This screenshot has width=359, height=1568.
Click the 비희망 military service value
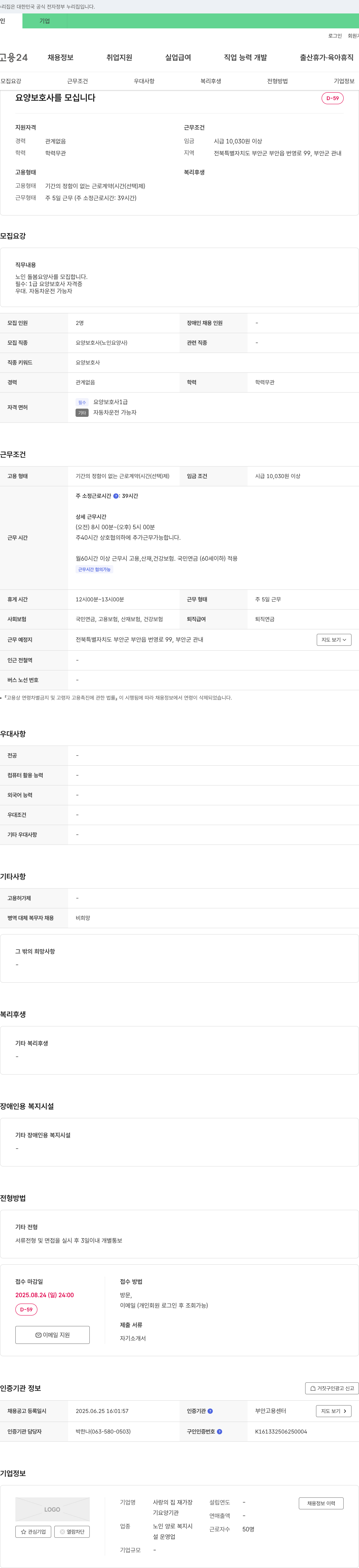pyautogui.click(x=83, y=918)
